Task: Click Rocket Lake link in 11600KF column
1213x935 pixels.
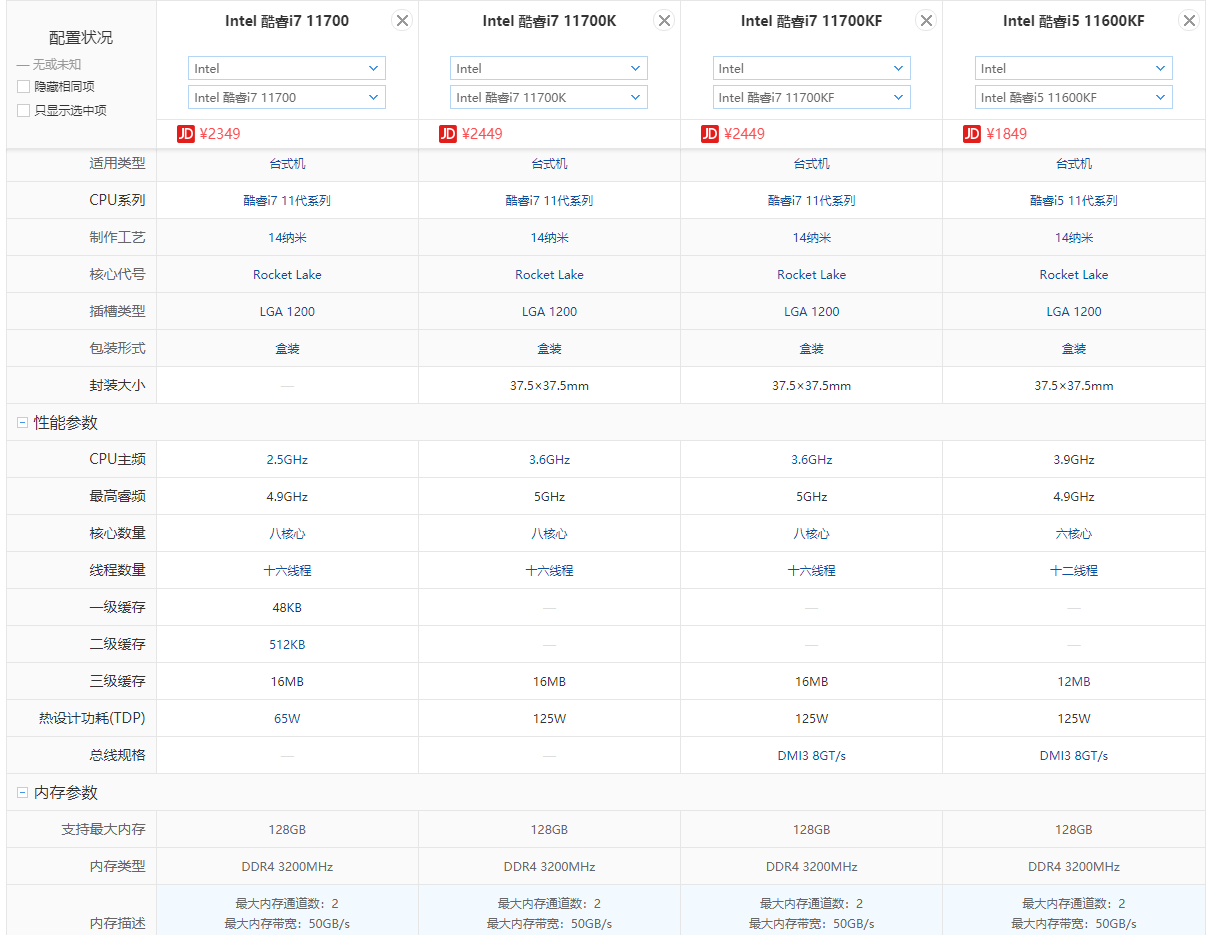Action: (1074, 274)
